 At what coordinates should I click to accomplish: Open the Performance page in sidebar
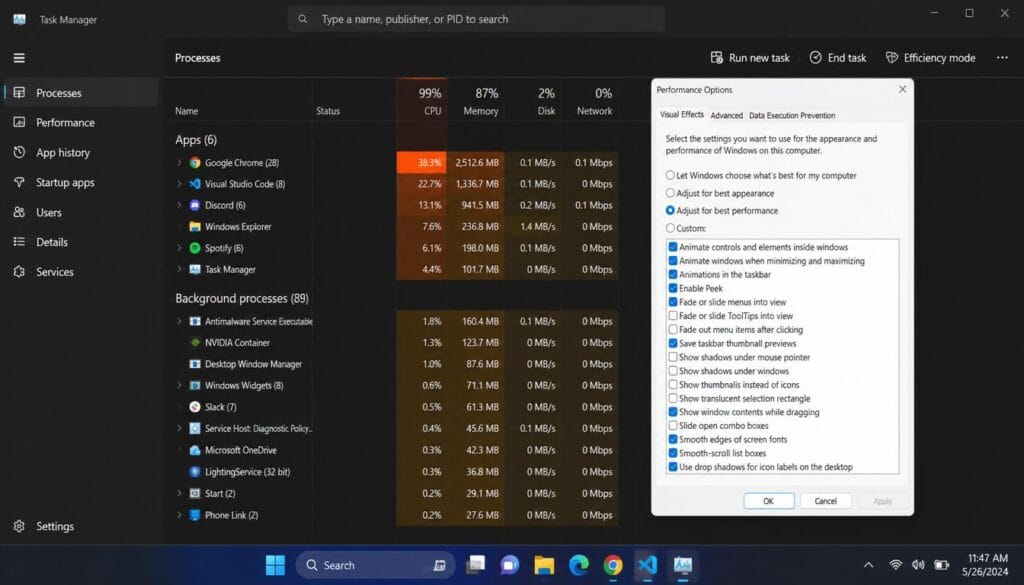pos(80,123)
